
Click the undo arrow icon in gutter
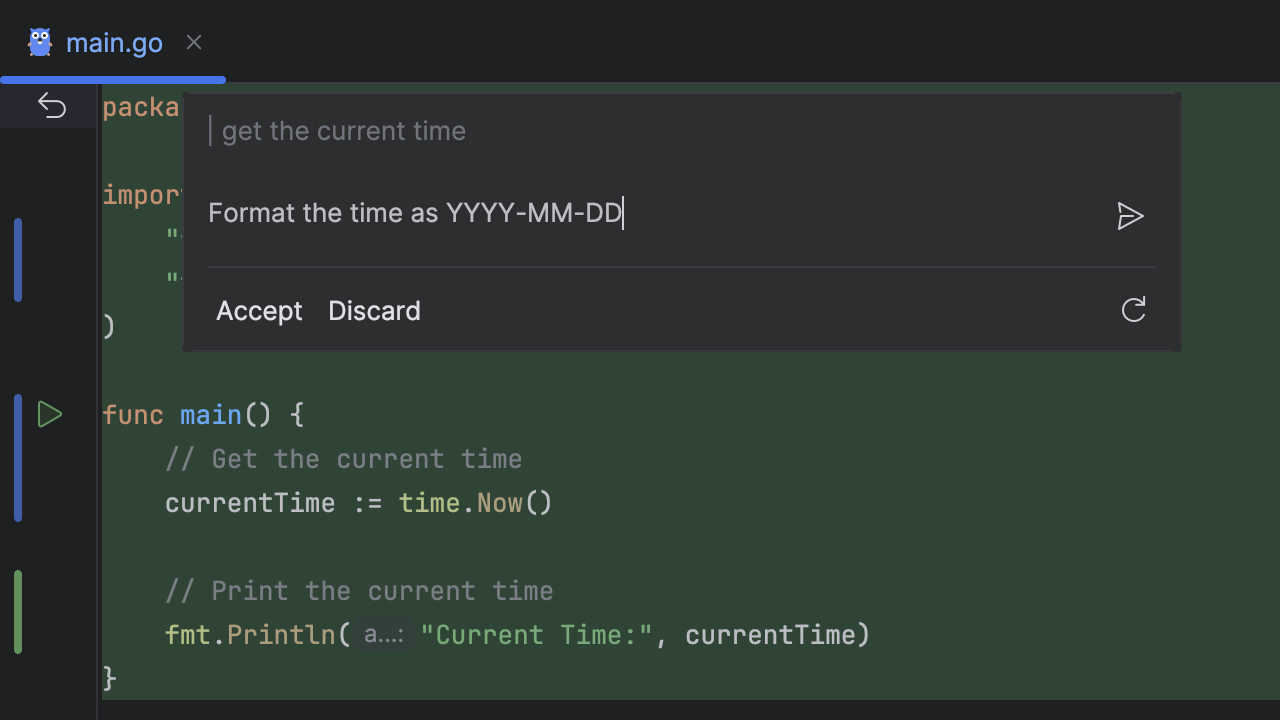click(52, 106)
